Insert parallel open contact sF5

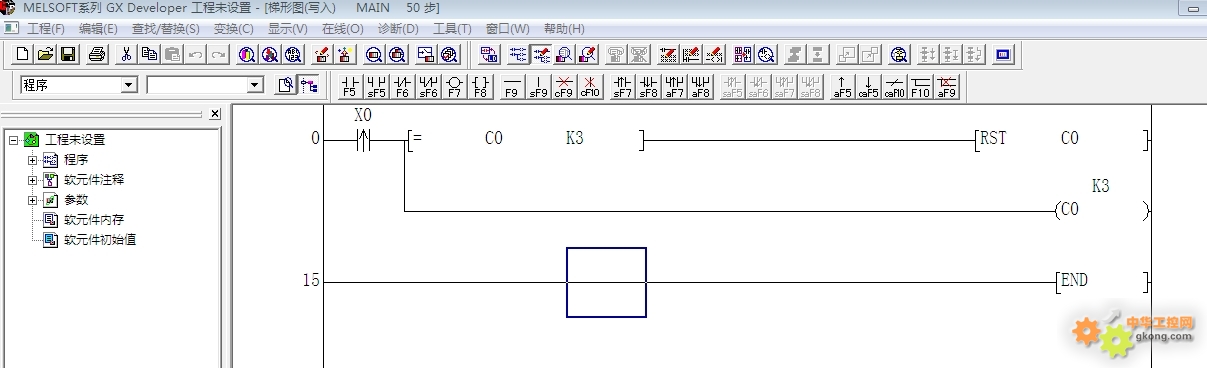[376, 86]
